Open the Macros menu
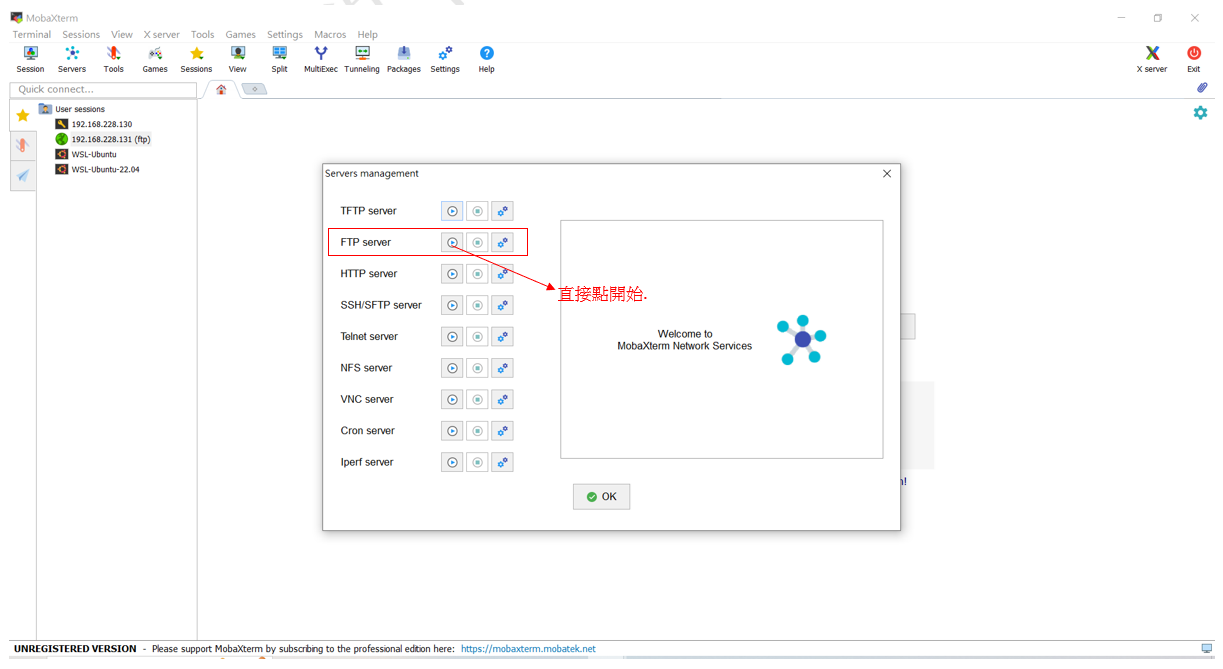 tap(330, 34)
